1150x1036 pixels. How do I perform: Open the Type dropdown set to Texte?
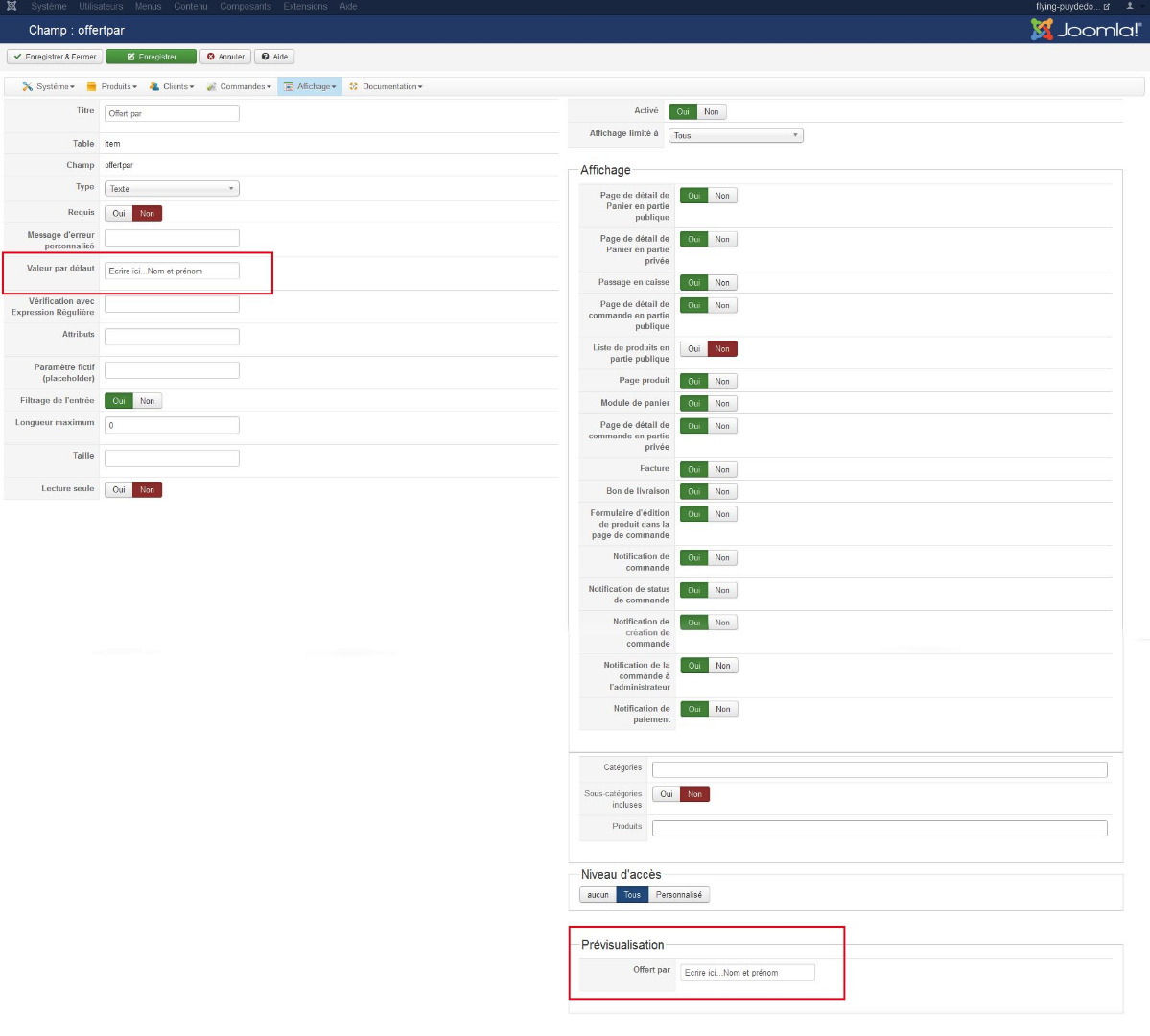pos(172,189)
